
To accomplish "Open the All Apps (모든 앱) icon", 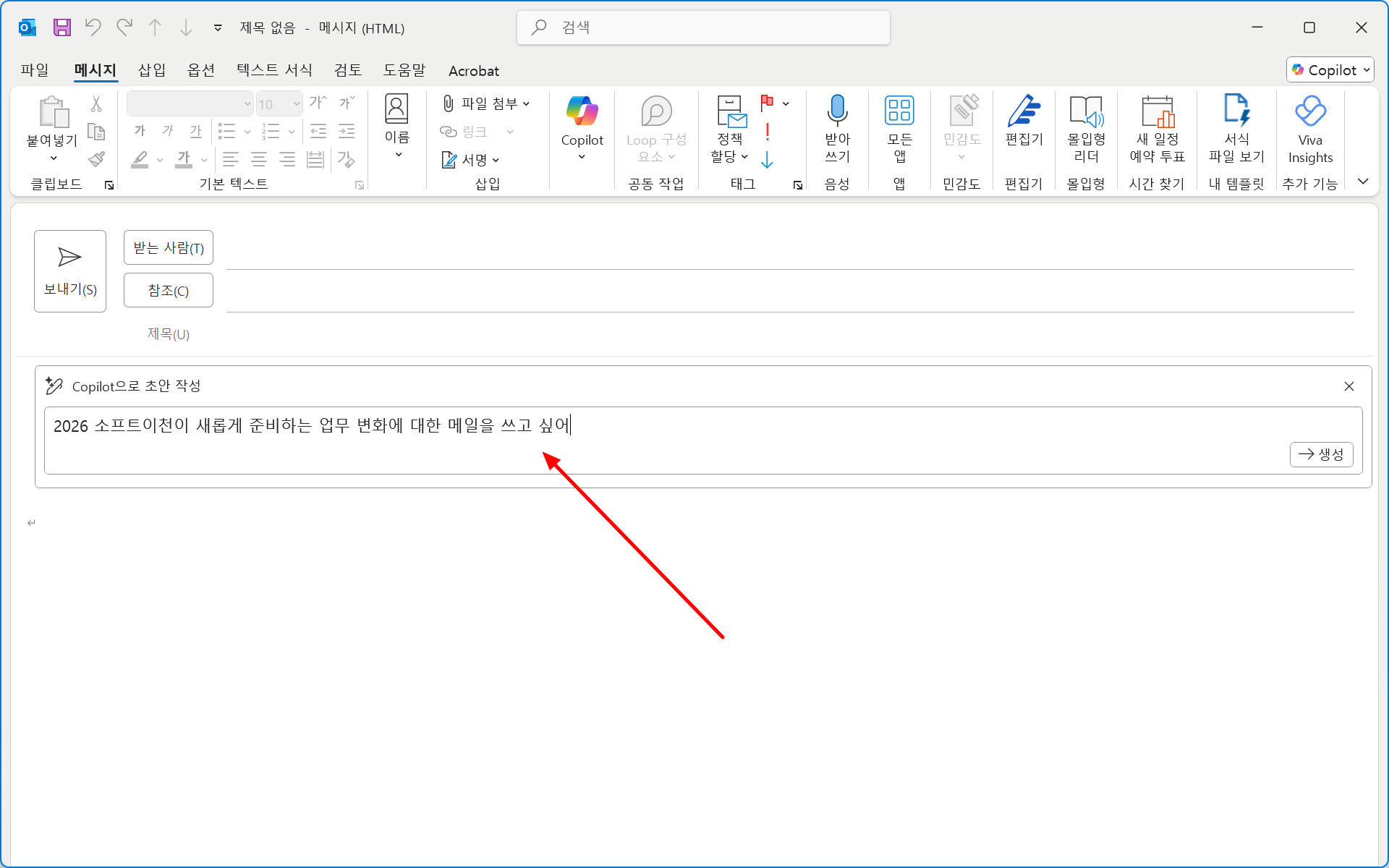I will 899,111.
